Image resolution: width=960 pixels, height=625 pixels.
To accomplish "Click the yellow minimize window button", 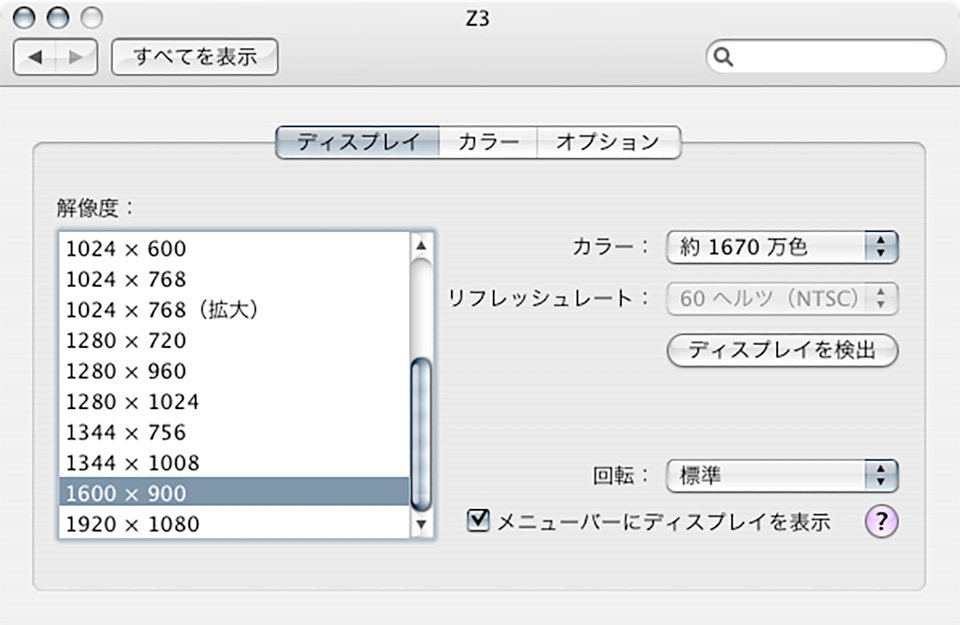I will (58, 18).
